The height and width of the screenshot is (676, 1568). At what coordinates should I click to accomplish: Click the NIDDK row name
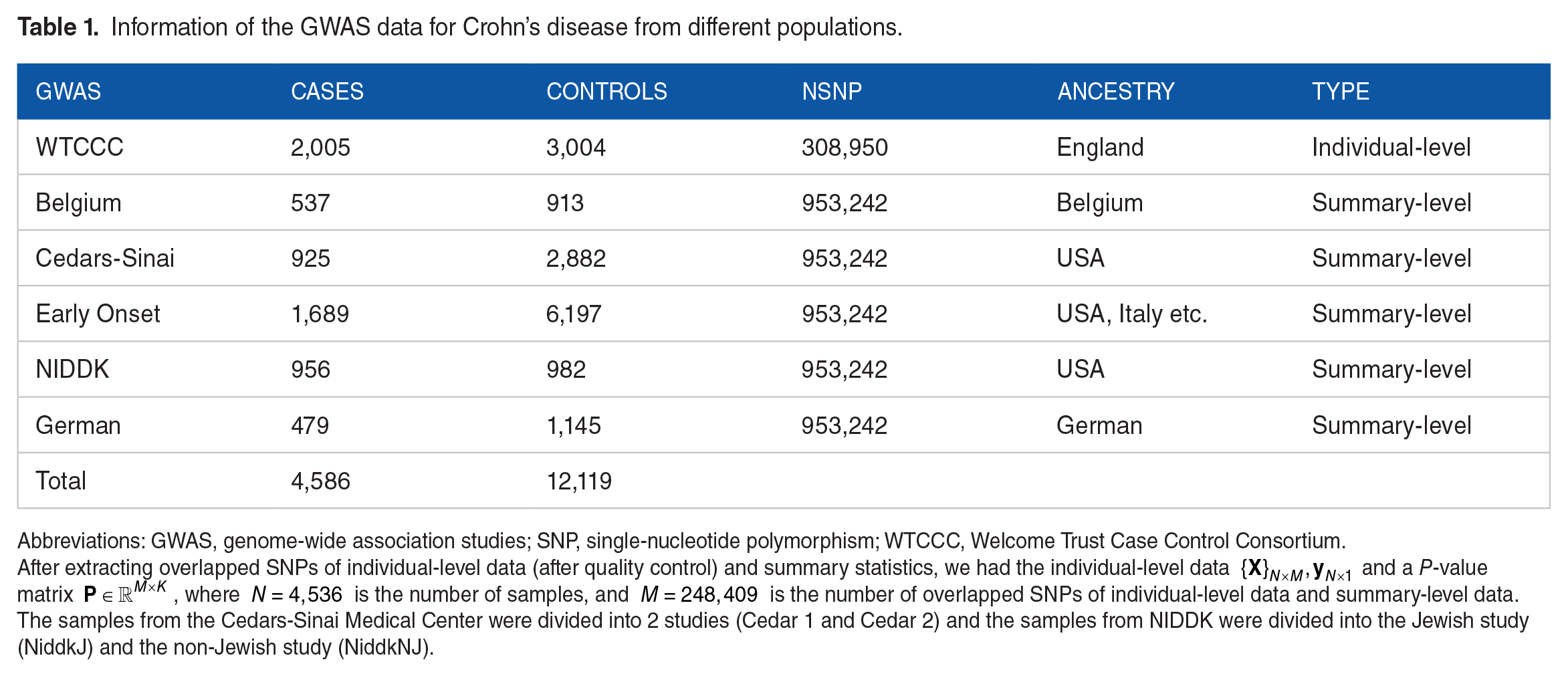72,369
